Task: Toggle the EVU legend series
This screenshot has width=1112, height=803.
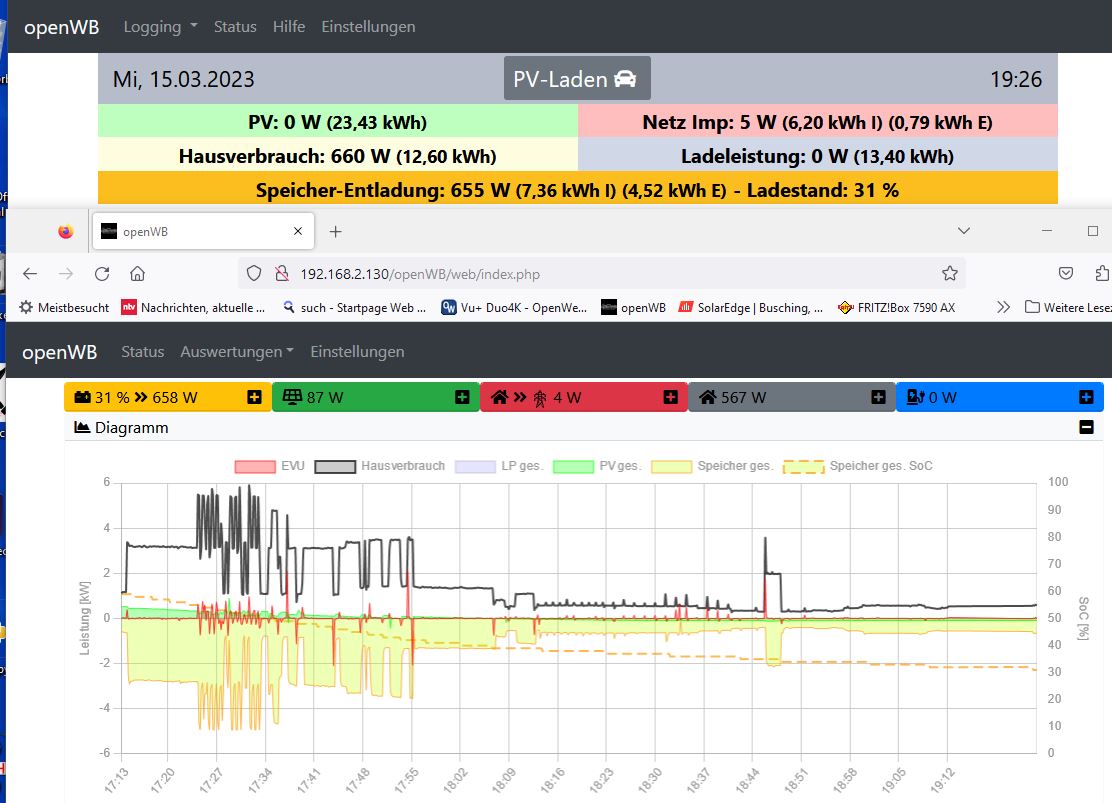Action: click(x=269, y=466)
